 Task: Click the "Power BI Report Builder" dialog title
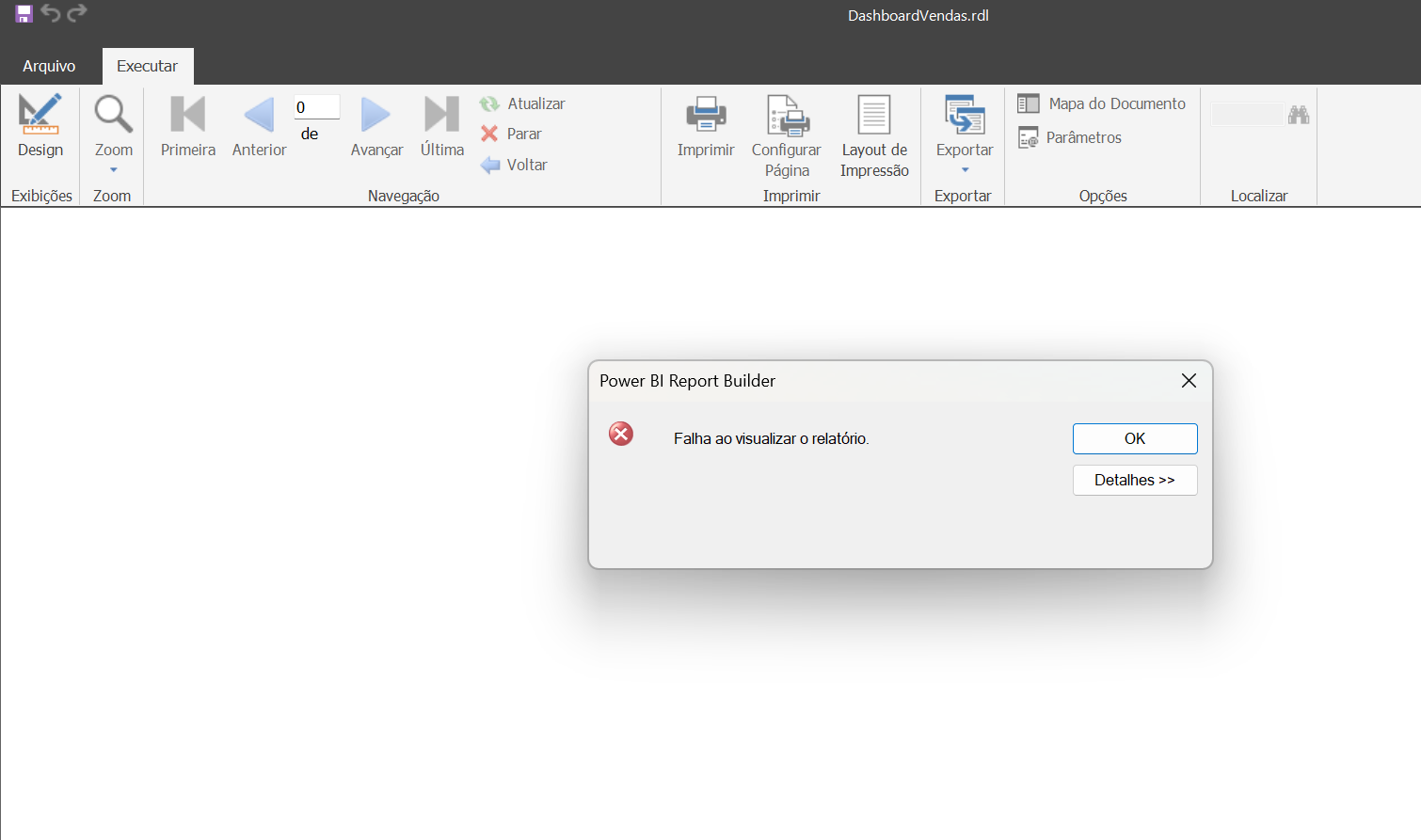pyautogui.click(x=688, y=381)
